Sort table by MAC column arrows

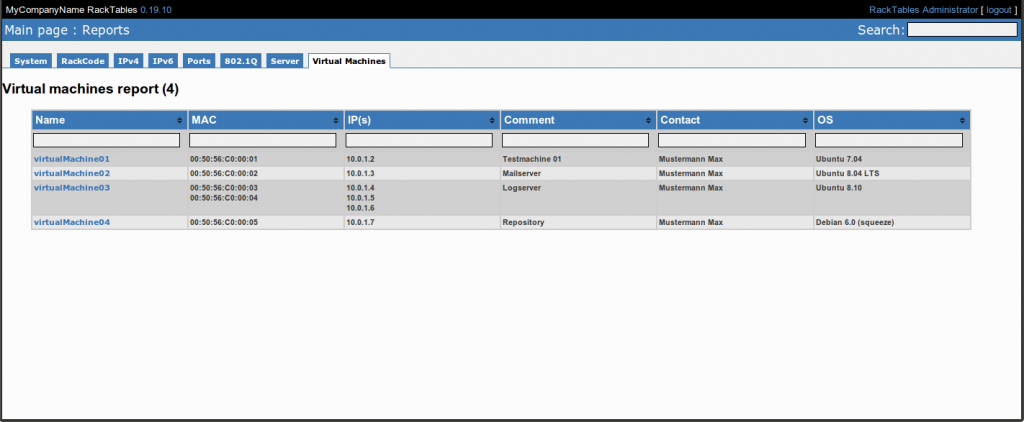pos(335,120)
